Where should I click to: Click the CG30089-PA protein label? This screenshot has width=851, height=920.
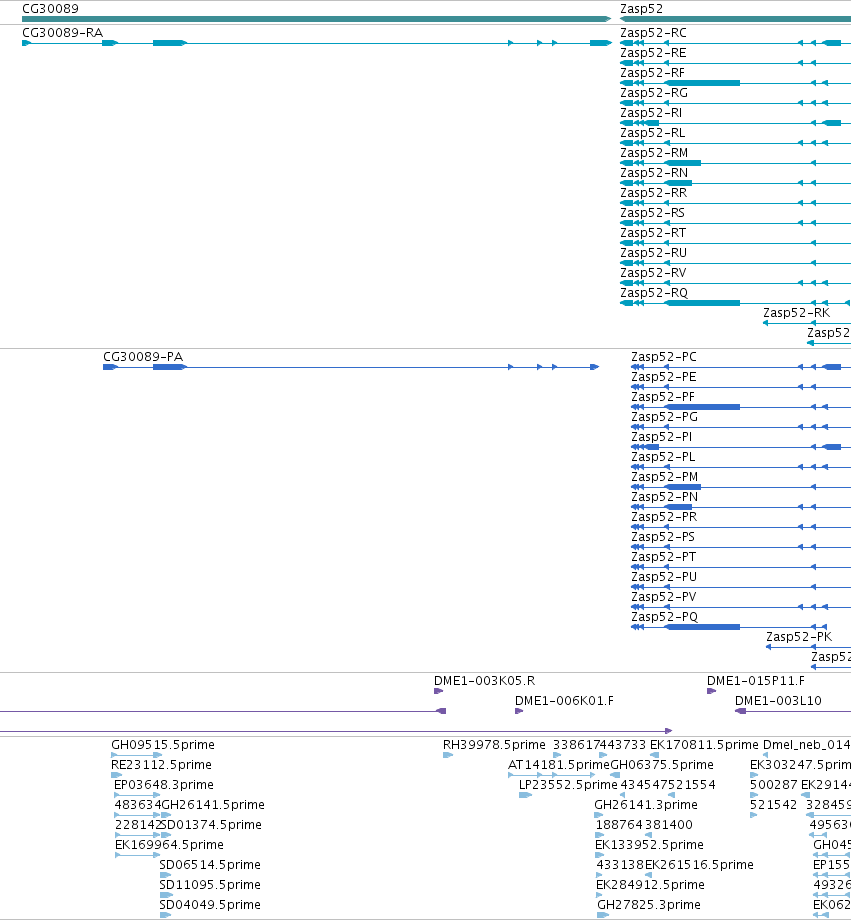[x=143, y=357]
